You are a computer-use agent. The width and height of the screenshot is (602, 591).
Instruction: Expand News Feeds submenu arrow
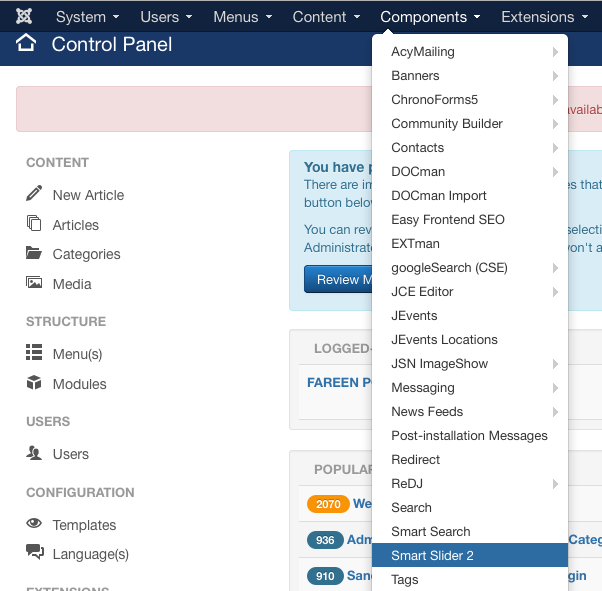click(x=555, y=412)
